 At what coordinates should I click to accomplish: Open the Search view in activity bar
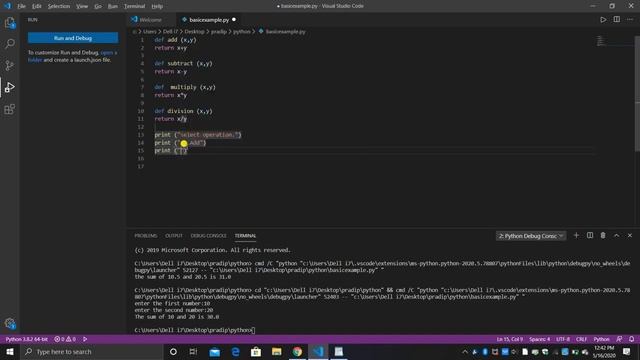[x=10, y=44]
